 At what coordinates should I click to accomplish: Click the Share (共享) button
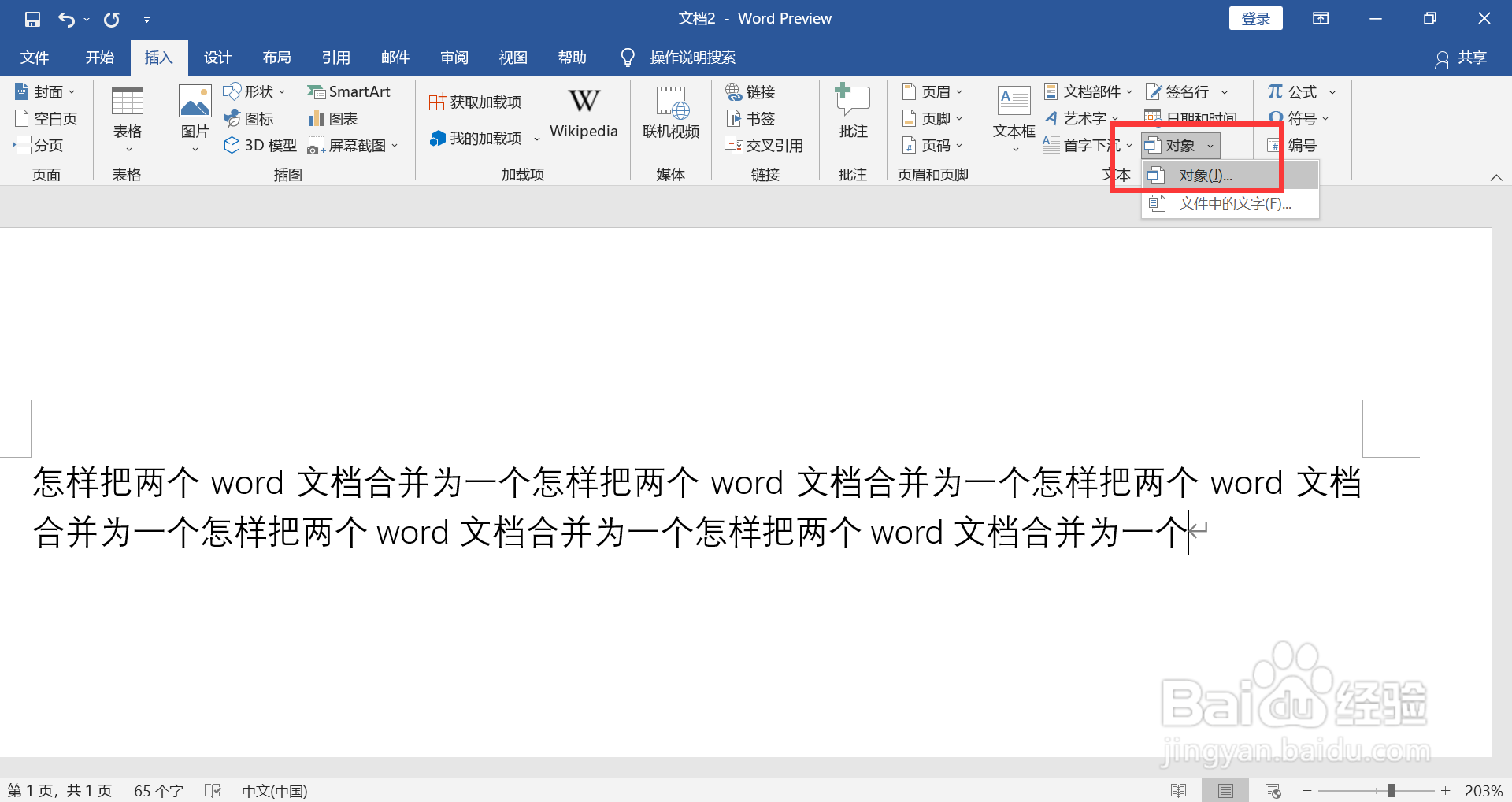(1462, 58)
